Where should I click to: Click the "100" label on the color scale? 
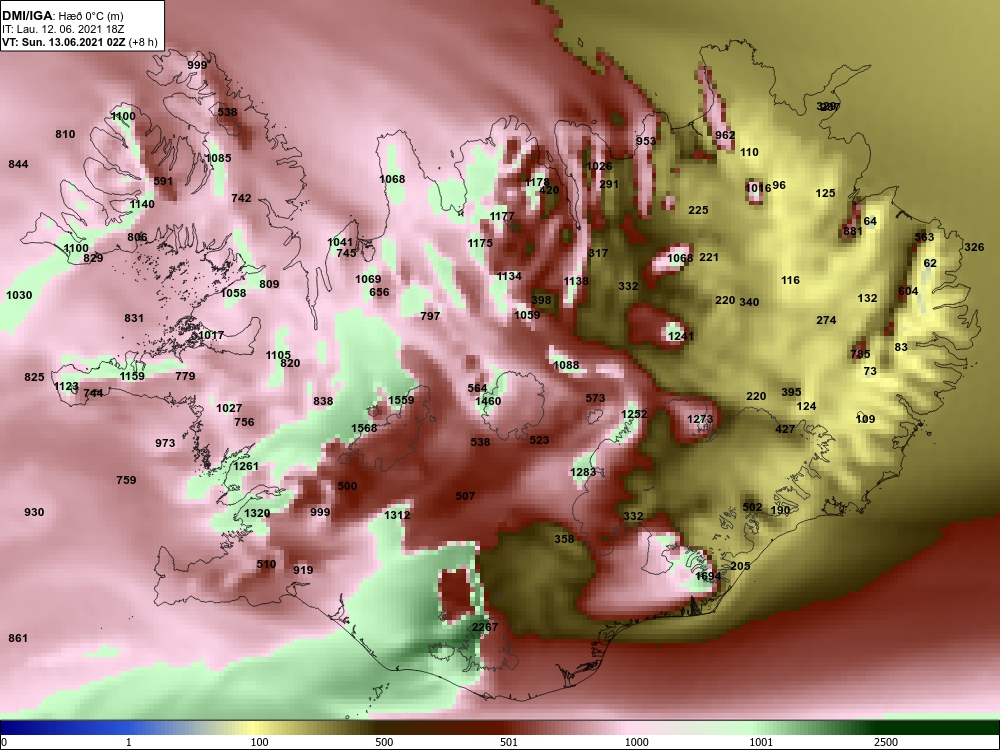(x=259, y=742)
